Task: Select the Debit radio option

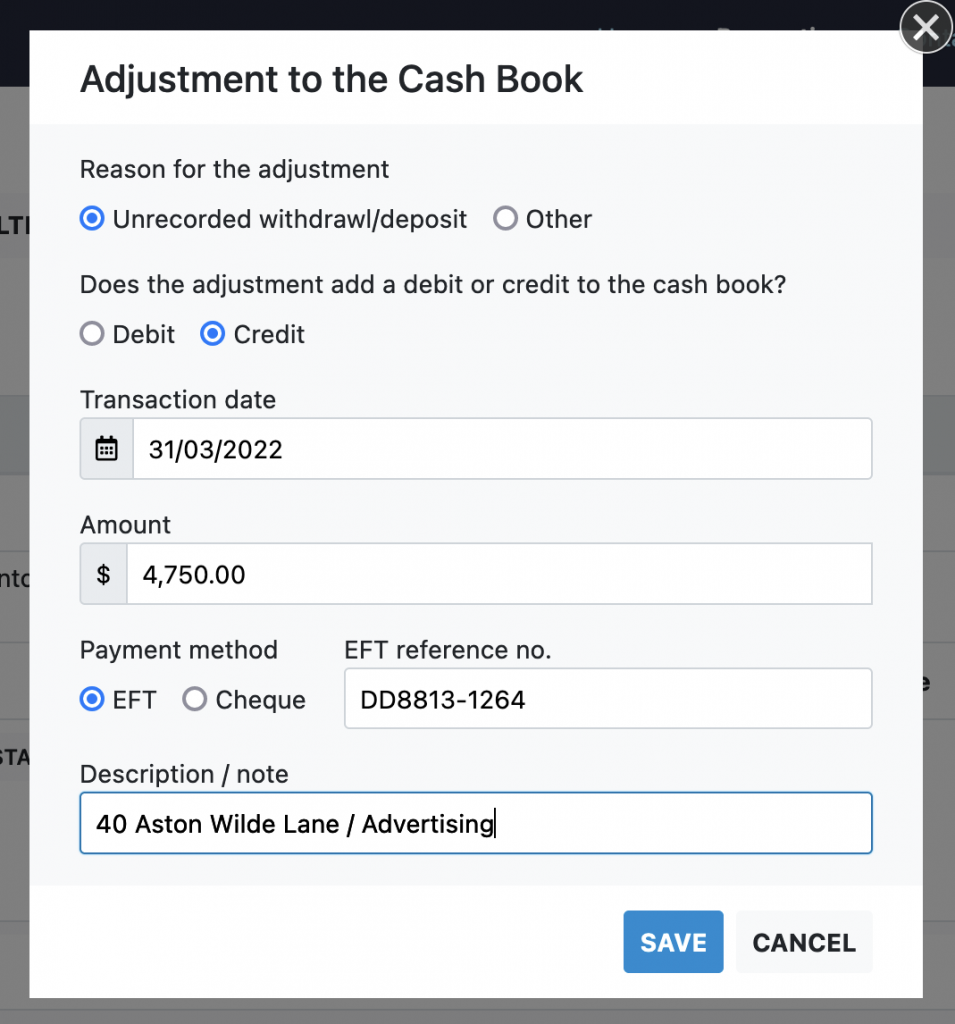Action: pos(92,334)
